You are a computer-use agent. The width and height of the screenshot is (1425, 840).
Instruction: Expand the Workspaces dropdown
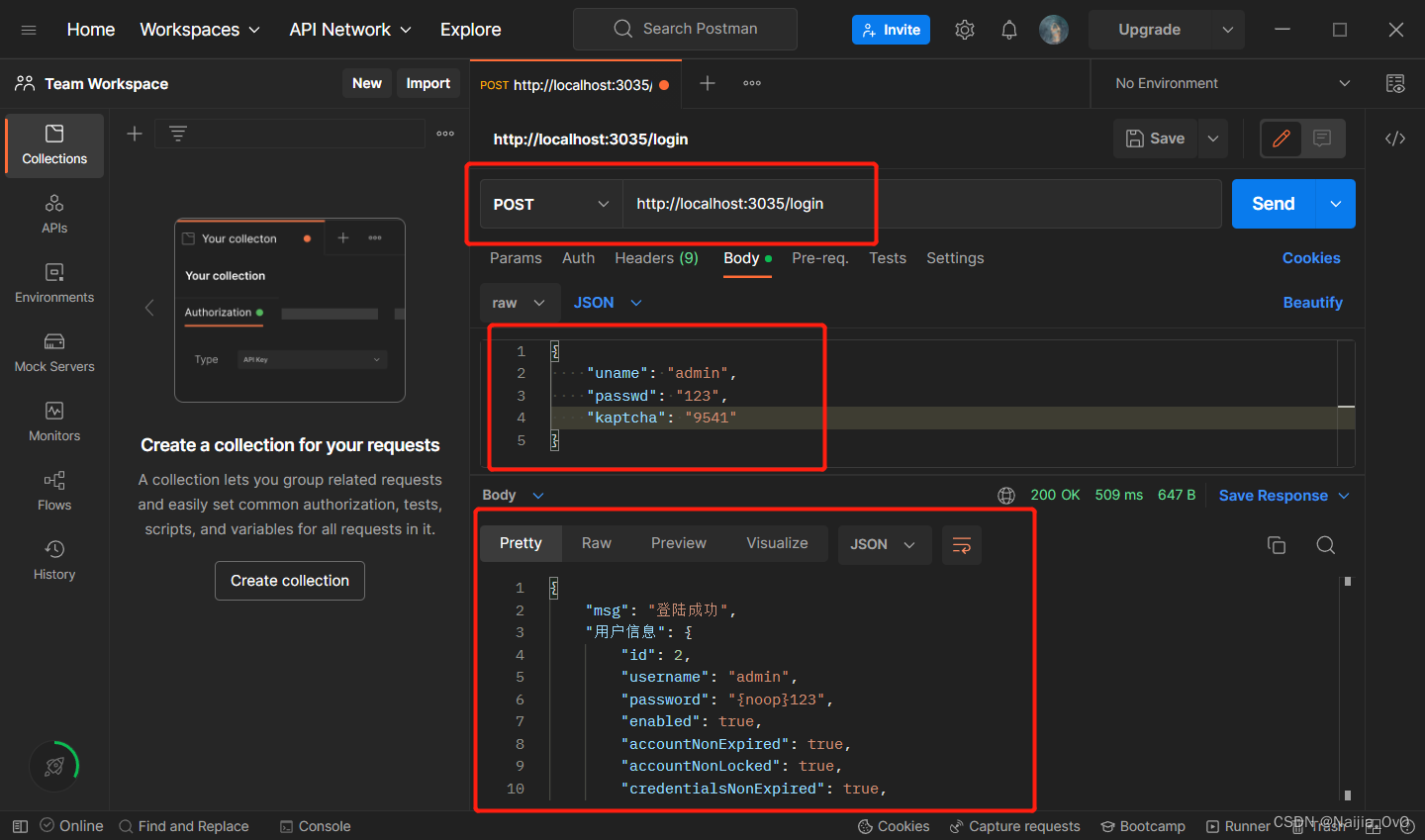click(200, 30)
